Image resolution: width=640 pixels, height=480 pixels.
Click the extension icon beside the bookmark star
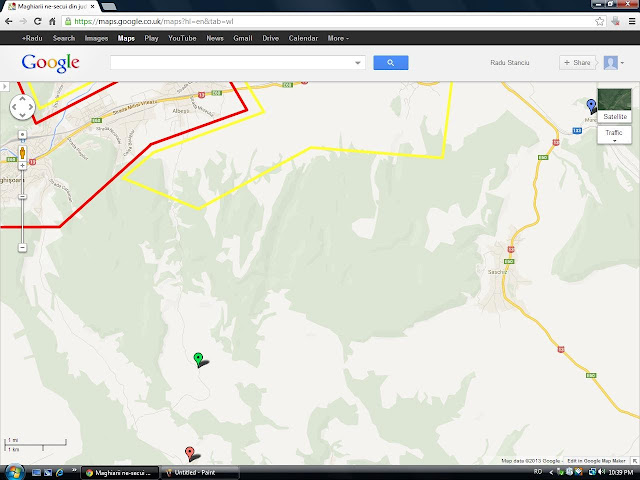tap(616, 21)
